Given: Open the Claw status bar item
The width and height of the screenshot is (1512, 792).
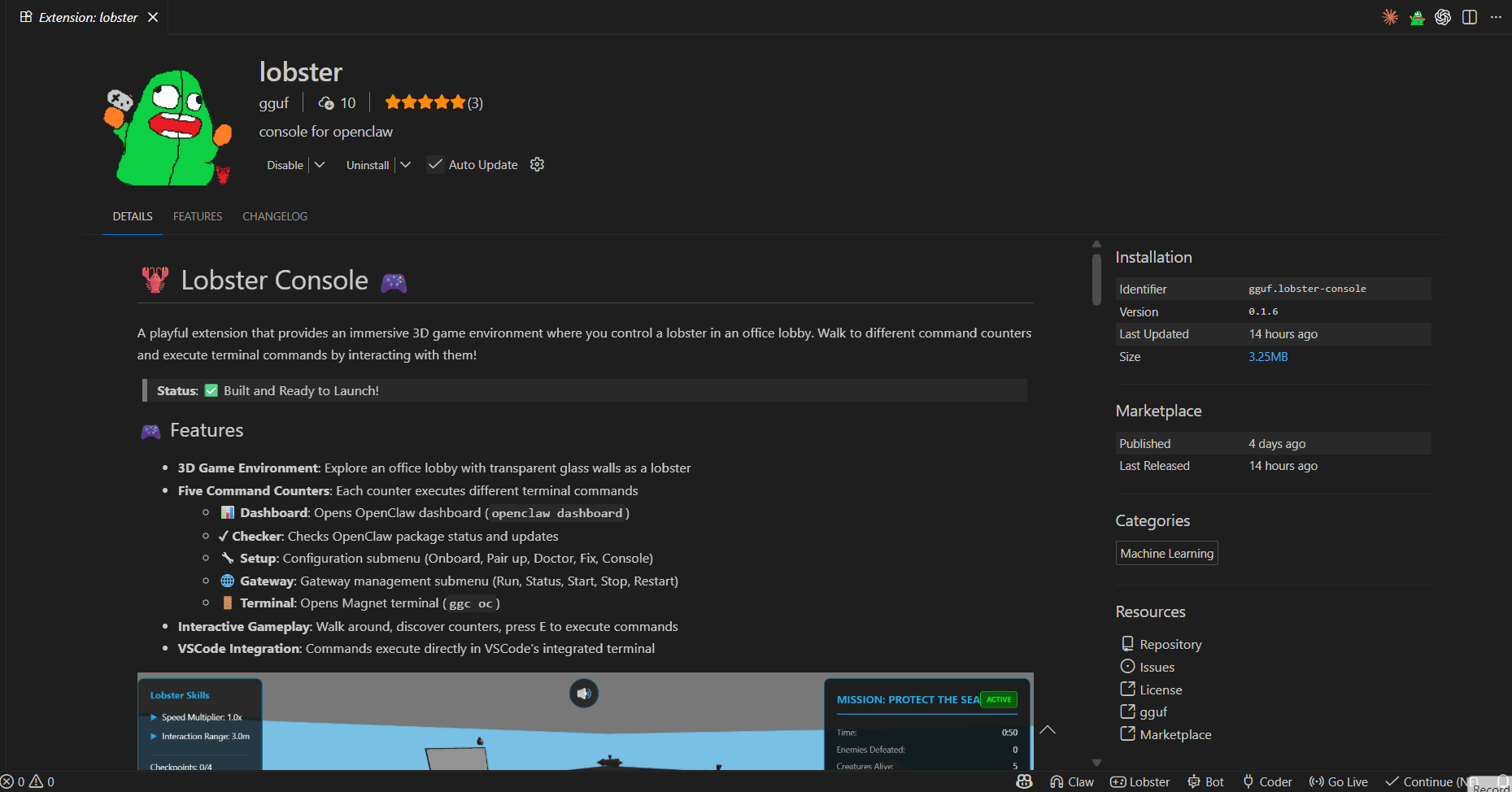Looking at the screenshot, I should coord(1072,781).
